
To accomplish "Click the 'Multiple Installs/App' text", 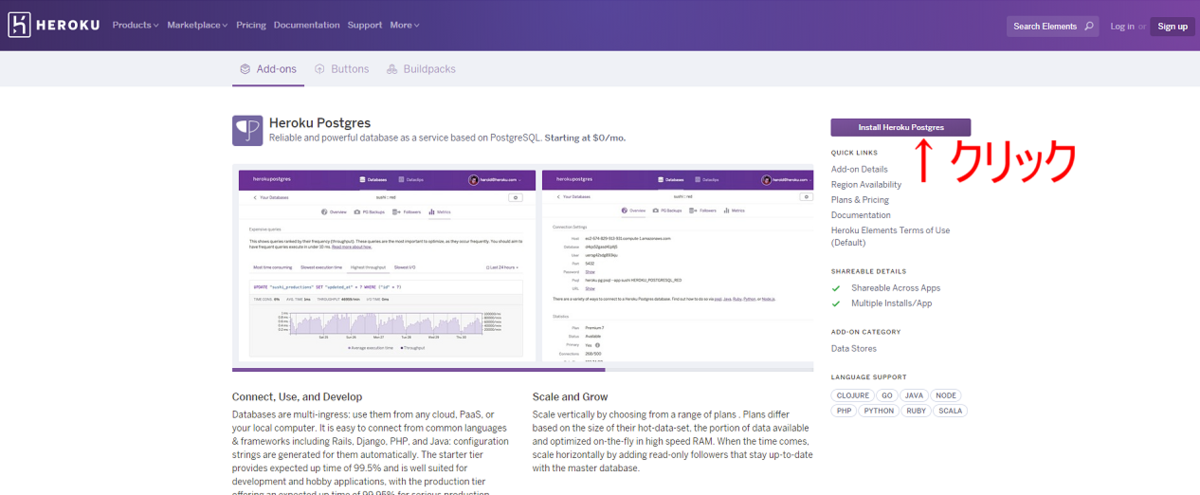I will [892, 303].
